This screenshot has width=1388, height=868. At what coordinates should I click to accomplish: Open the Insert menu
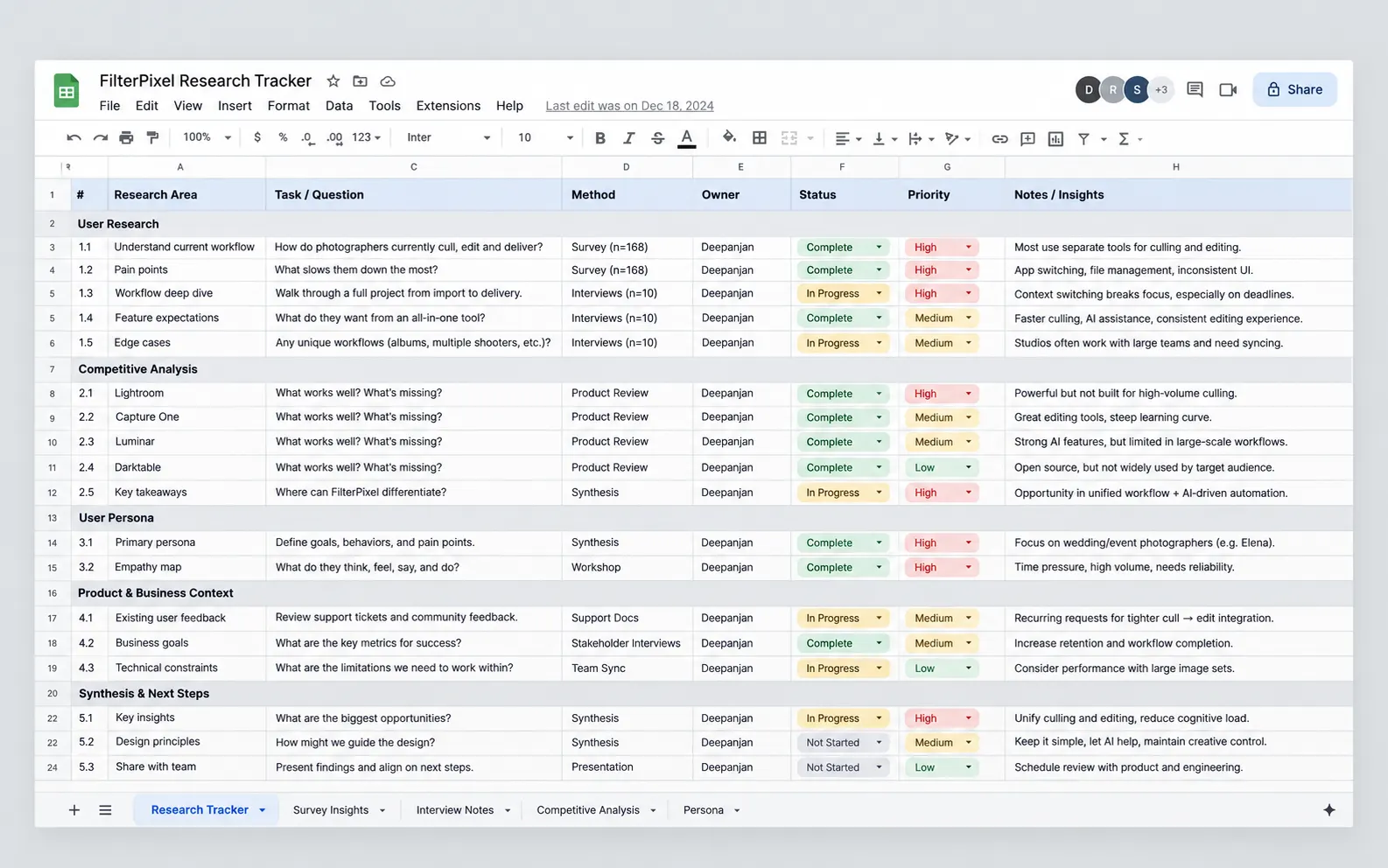235,106
